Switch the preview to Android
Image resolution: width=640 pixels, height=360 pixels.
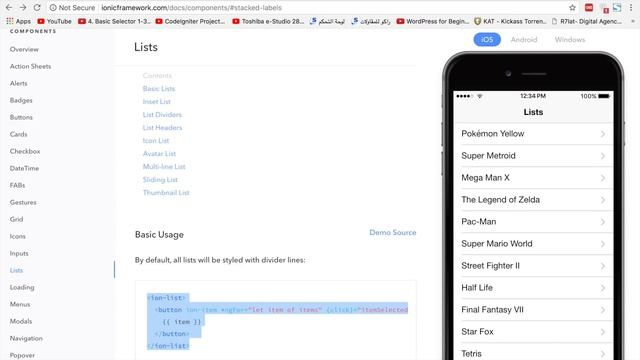coord(524,40)
